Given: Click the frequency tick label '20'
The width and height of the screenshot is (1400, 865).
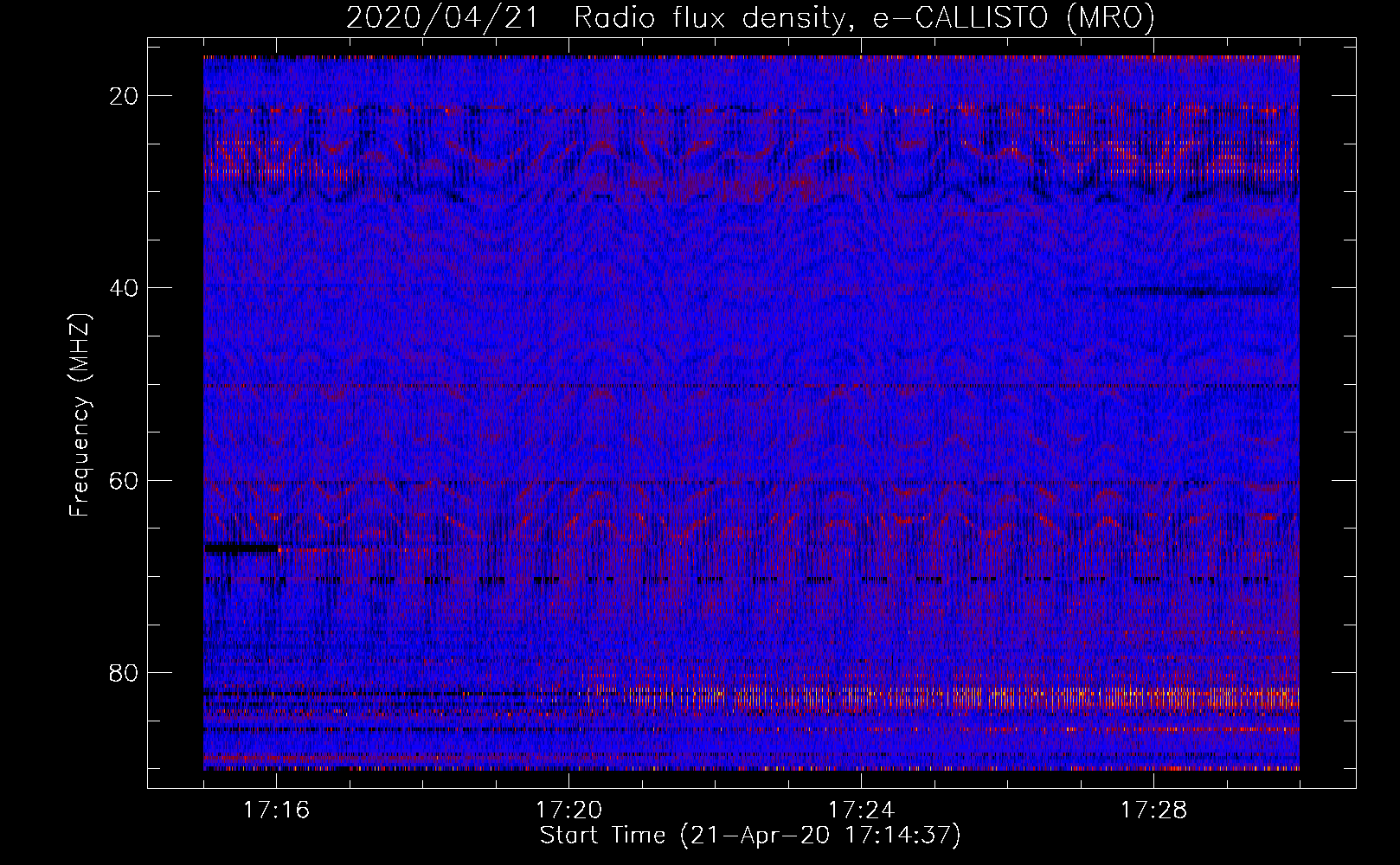Looking at the screenshot, I should [x=125, y=95].
